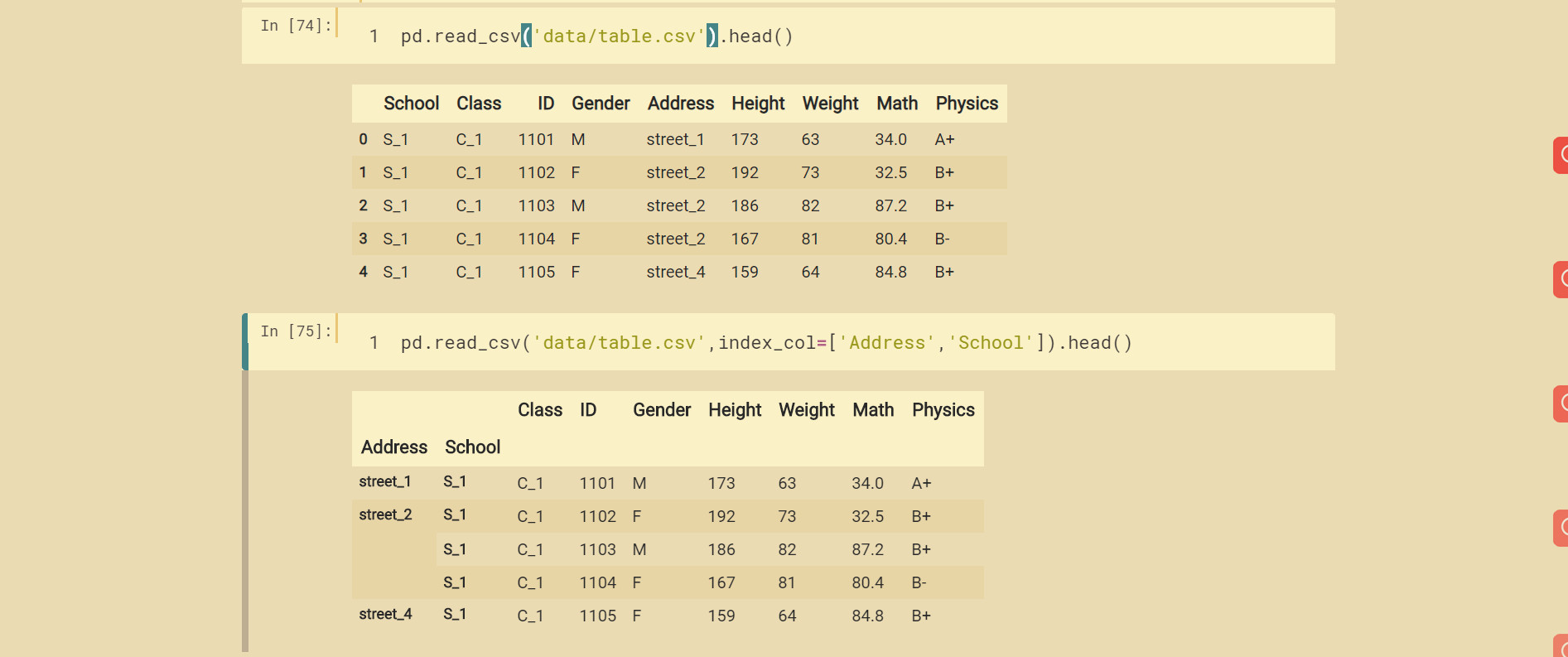Click street_2 index label in second table
The image size is (1568, 657).
(x=385, y=514)
